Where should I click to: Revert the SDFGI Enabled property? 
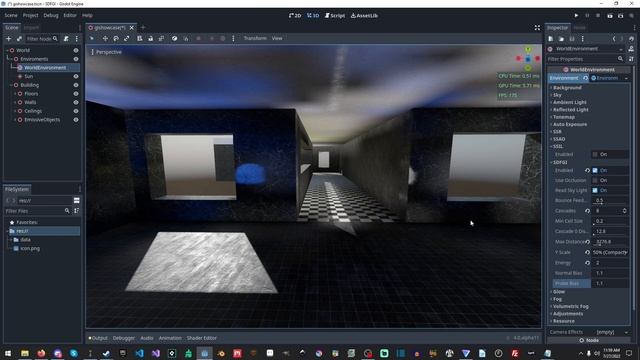pos(587,170)
